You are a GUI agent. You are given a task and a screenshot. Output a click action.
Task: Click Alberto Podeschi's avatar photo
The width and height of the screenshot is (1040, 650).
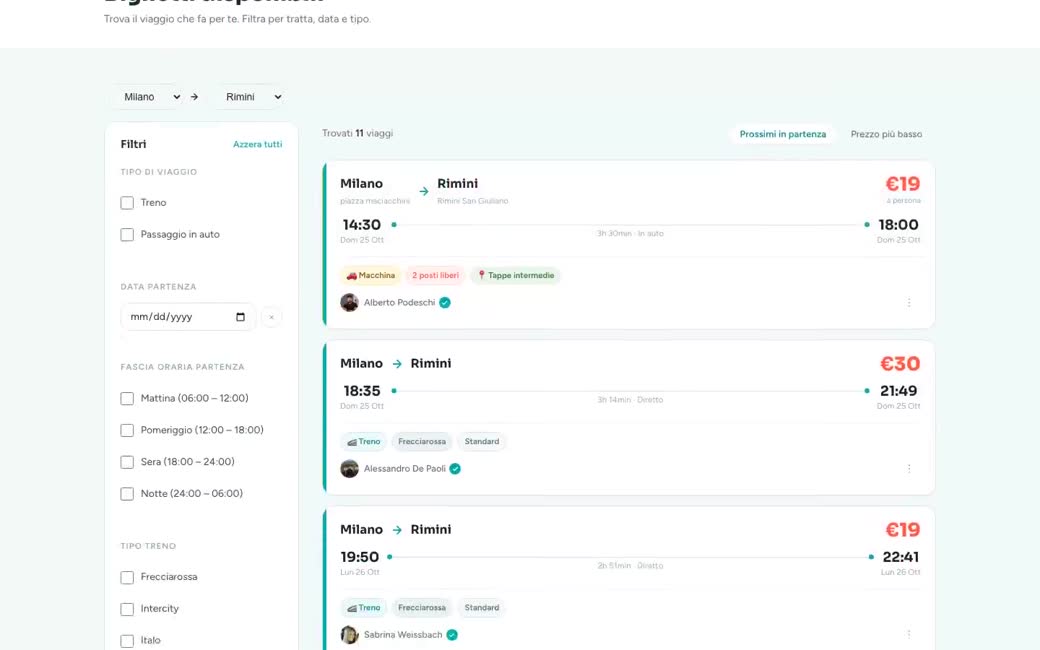click(350, 302)
